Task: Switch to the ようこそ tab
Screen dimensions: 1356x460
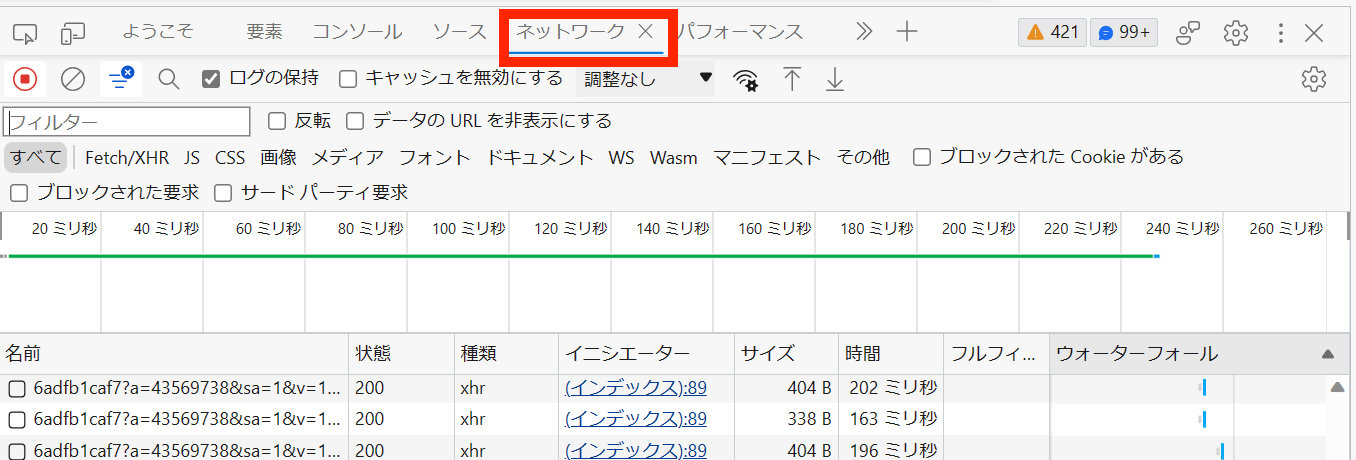Action: tap(158, 31)
